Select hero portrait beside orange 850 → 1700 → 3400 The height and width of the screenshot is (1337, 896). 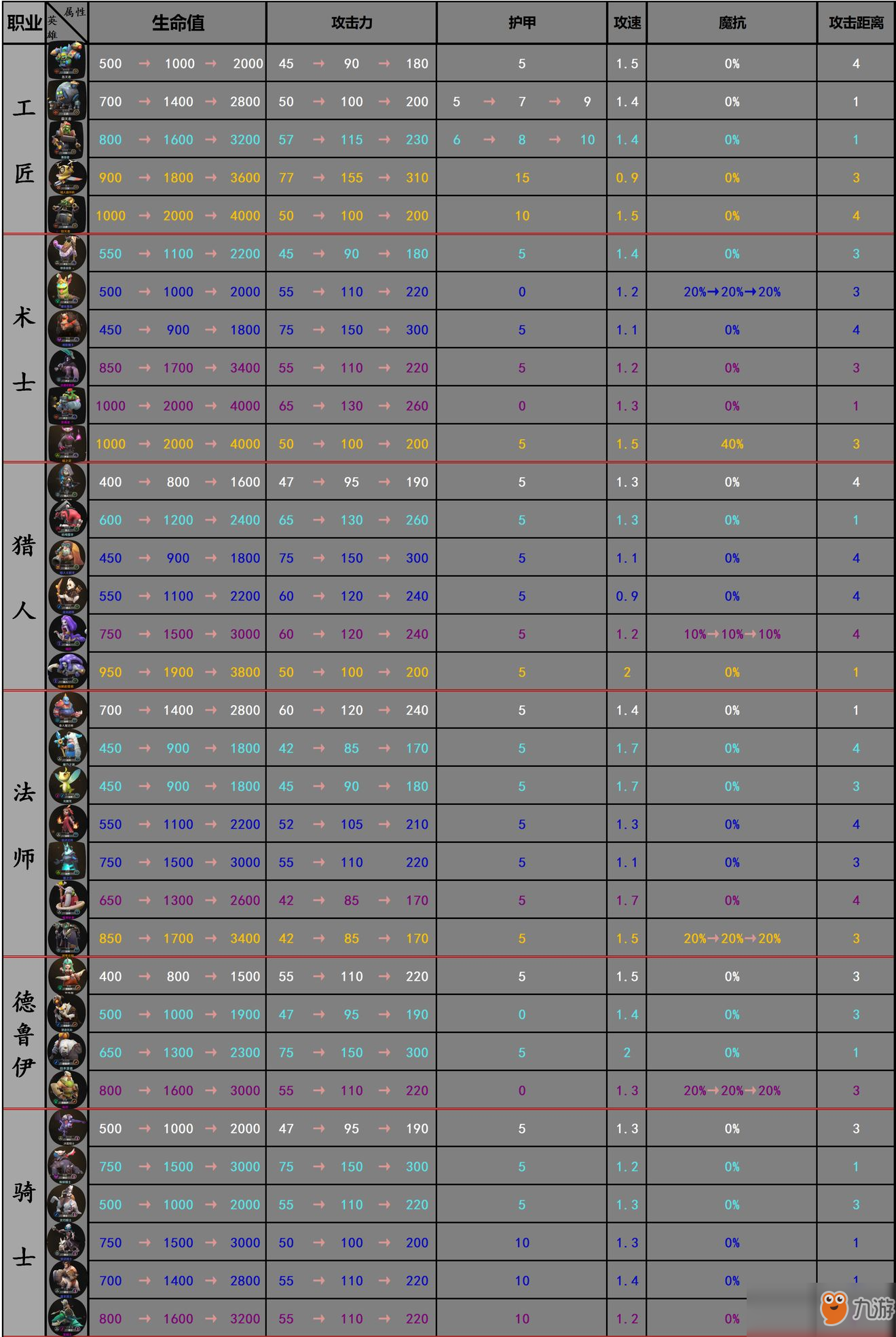[x=67, y=937]
